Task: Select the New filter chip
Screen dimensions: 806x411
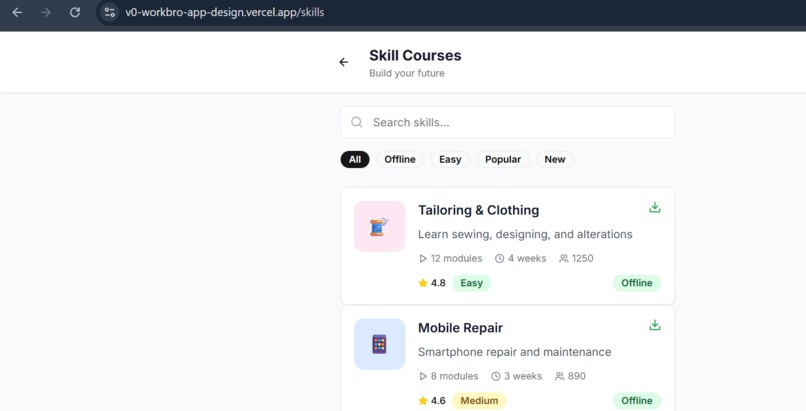Action: 555,159
